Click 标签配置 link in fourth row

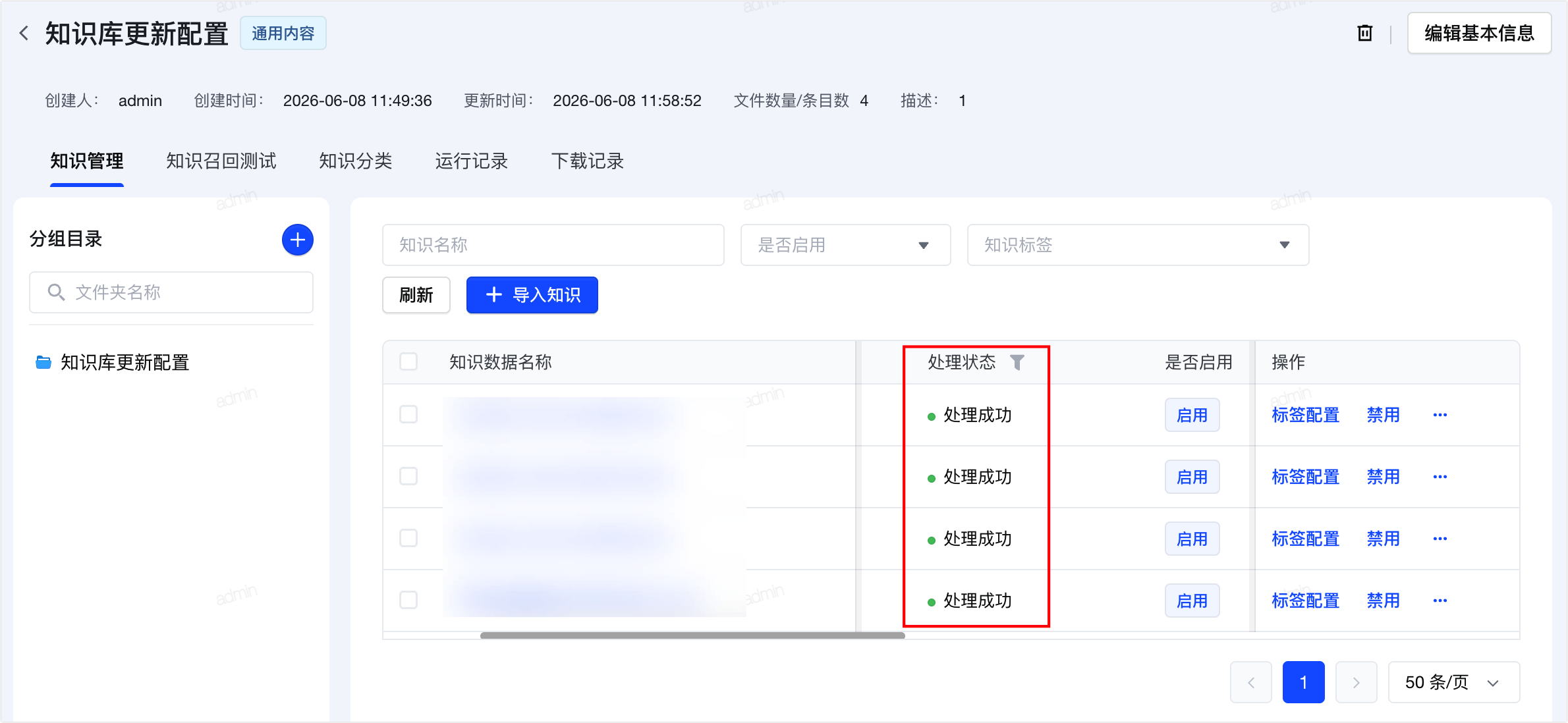pos(1306,601)
